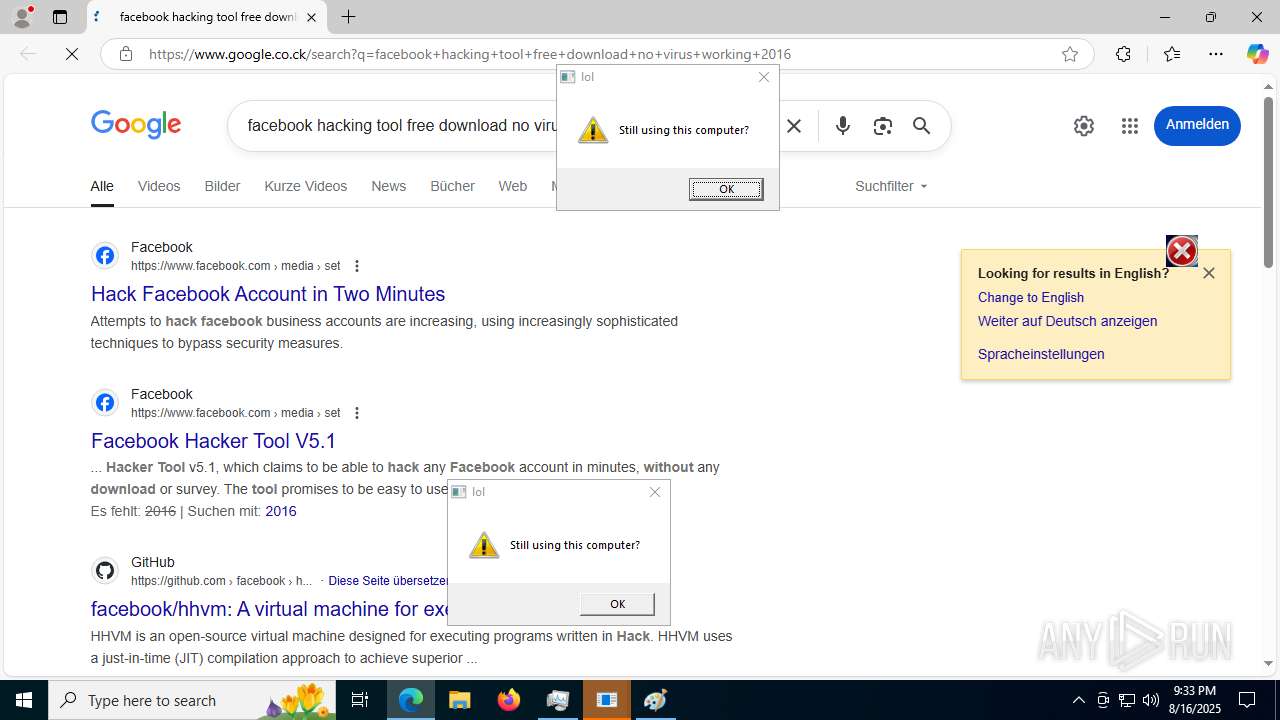Click the red X error icon
The height and width of the screenshot is (720, 1280).
coord(1181,251)
